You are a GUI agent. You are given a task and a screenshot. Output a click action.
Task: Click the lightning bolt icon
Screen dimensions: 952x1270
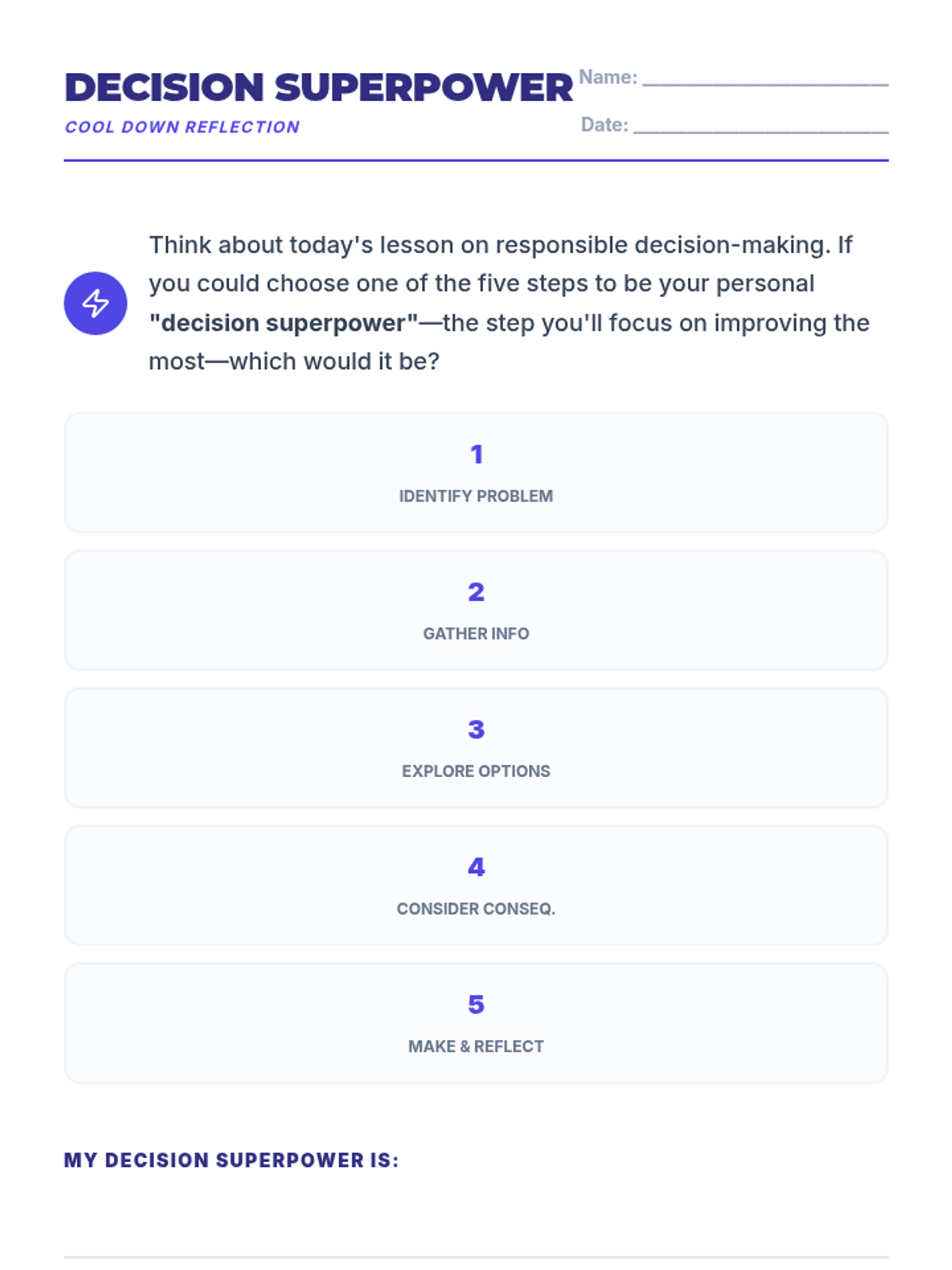[95, 303]
